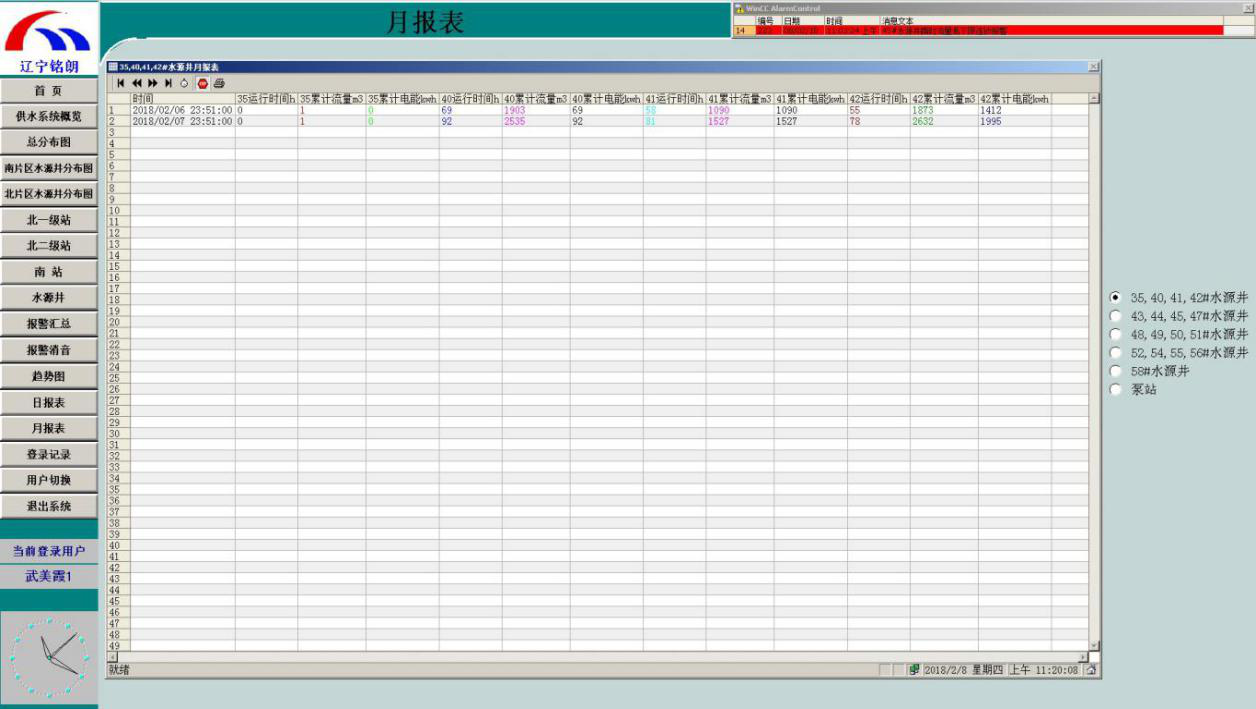Select the 43, 44, 45, 47#水源井 radio button
Image resolution: width=1256 pixels, height=709 pixels.
tap(1116, 316)
